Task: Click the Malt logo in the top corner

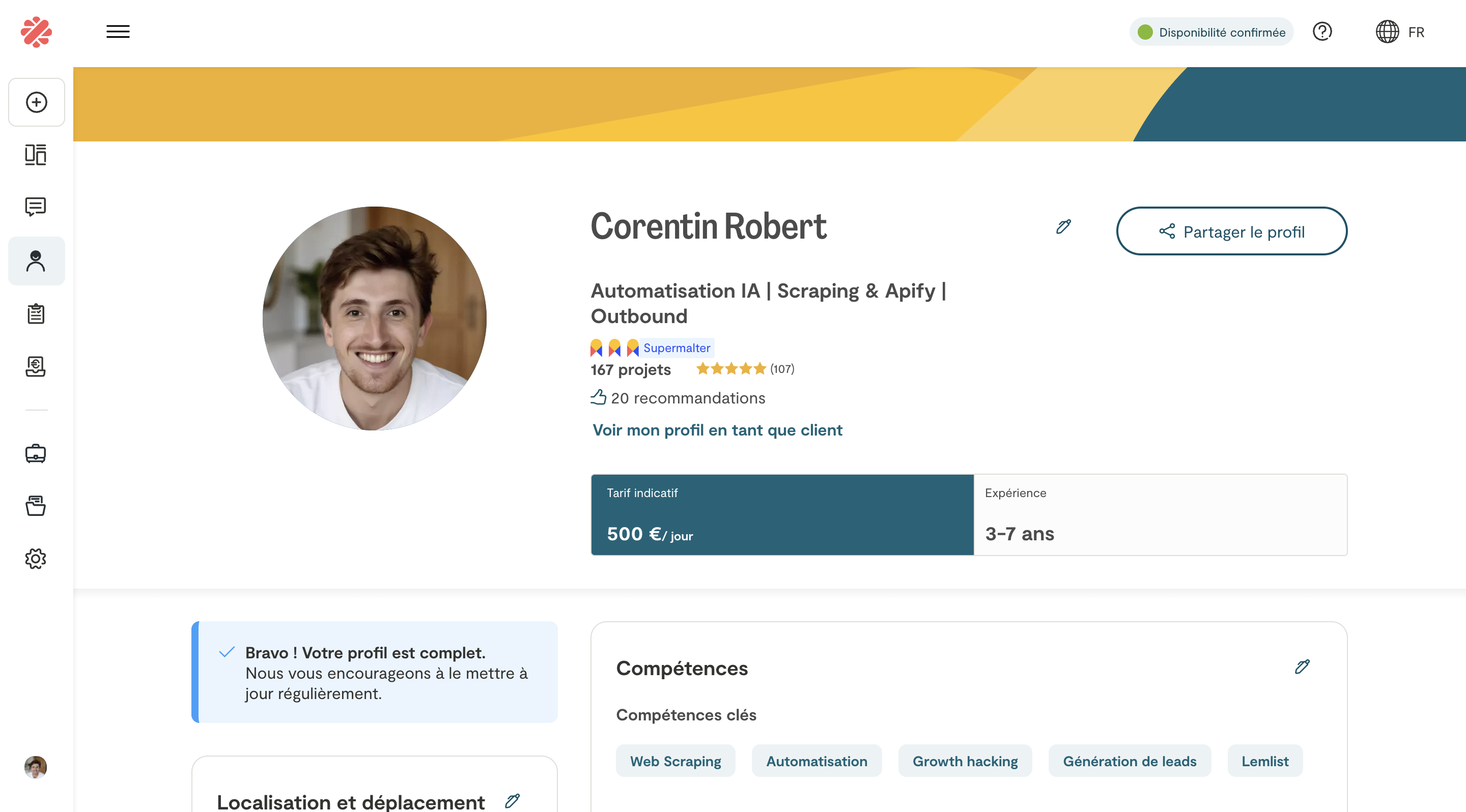Action: (x=37, y=32)
